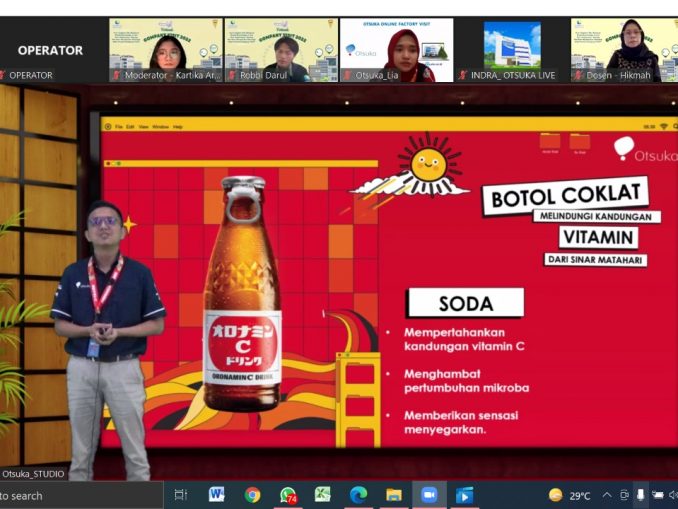
Task: Open the Movies & TV taskbar app
Action: click(x=464, y=495)
